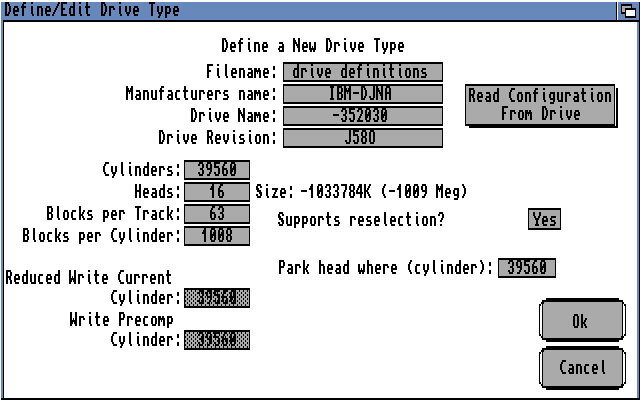Click the disabled Reduced Write Current Cylinder field
Viewport: 640px width, 400px height.
(217, 298)
